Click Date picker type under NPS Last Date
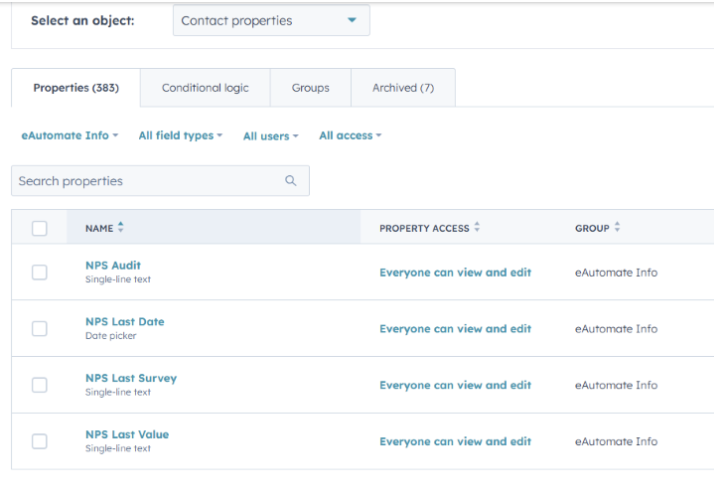 [x=111, y=336]
